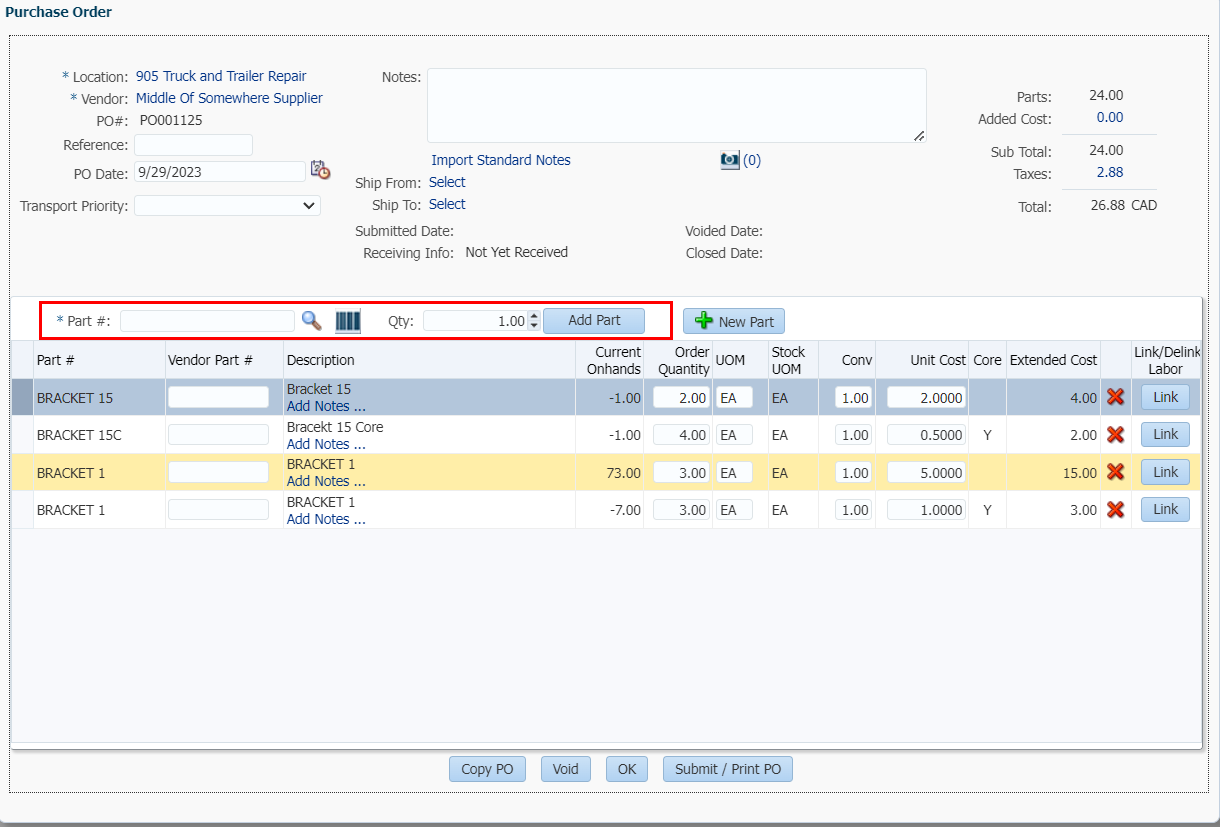1220x827 pixels.
Task: Click Select next to Ship From
Action: point(447,182)
